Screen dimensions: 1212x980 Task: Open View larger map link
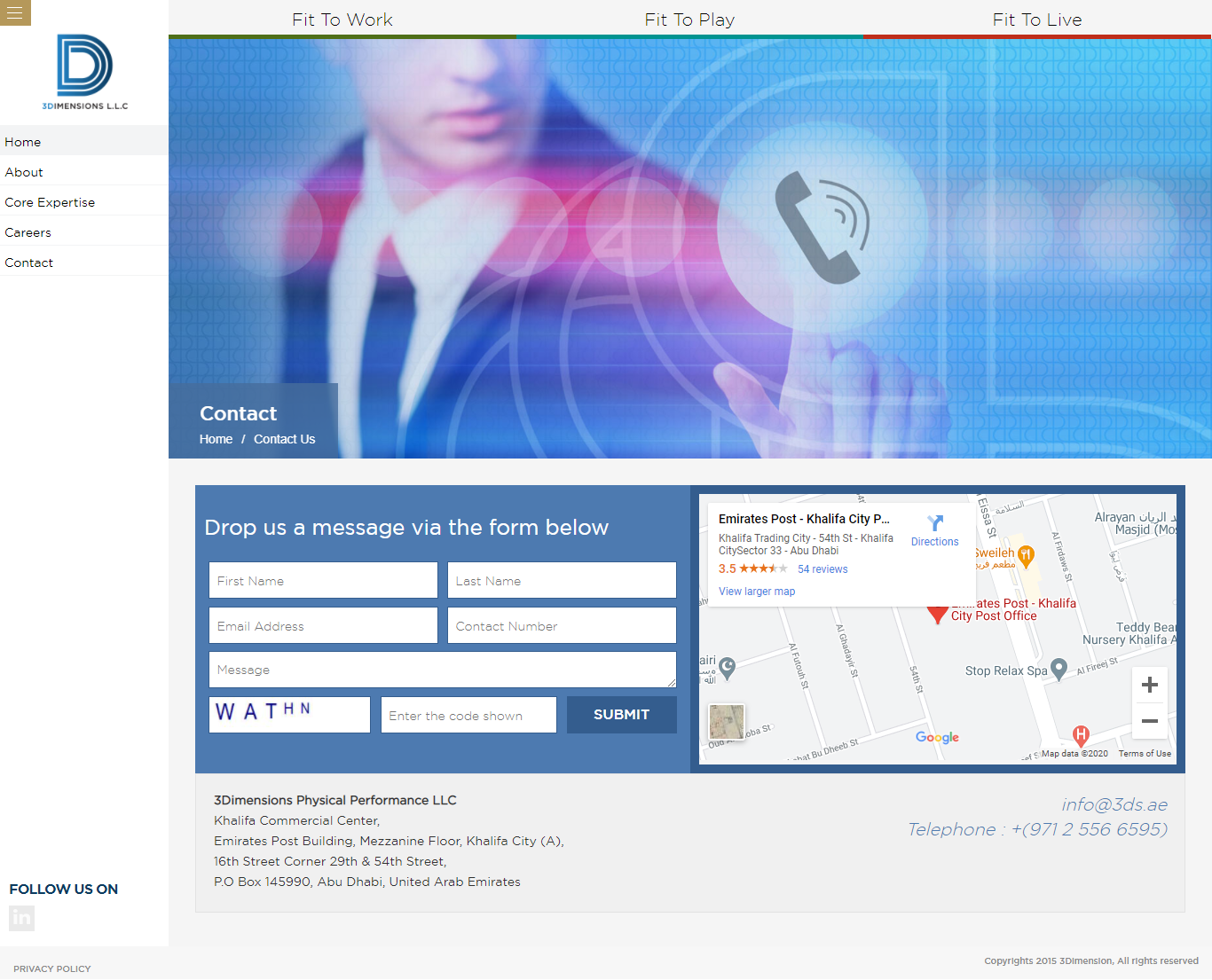tap(757, 592)
